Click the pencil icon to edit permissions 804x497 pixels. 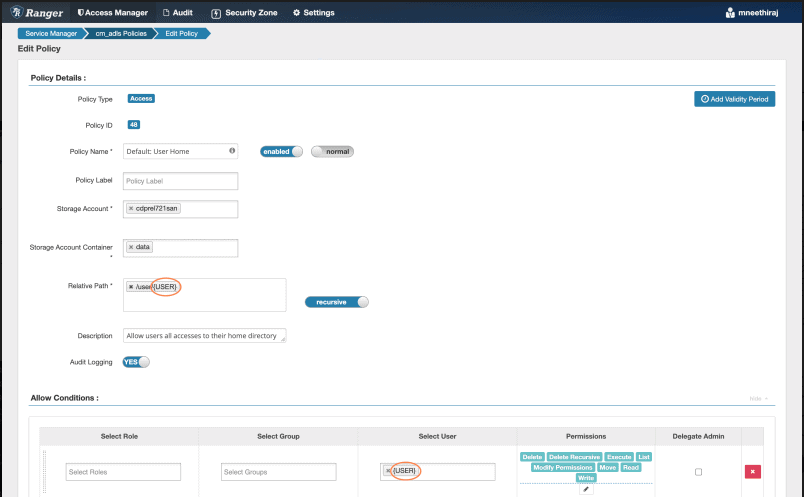(x=586, y=489)
